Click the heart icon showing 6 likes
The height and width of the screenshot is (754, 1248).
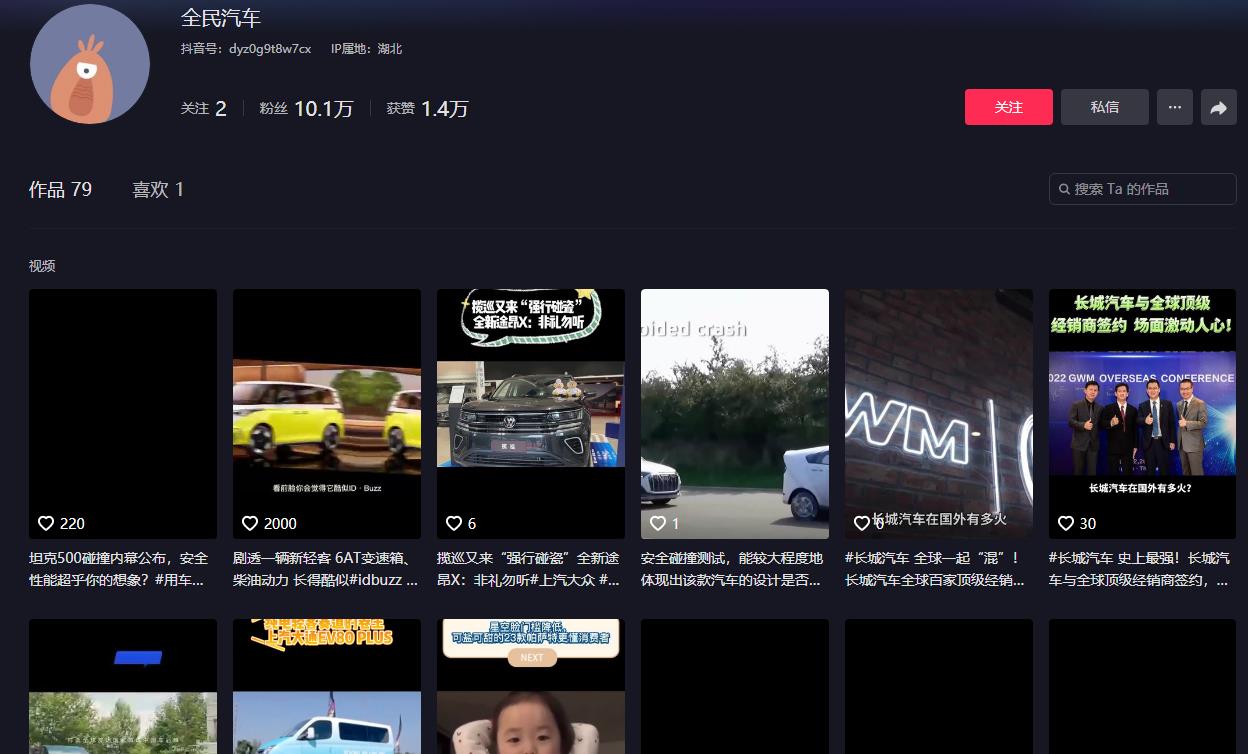point(454,523)
